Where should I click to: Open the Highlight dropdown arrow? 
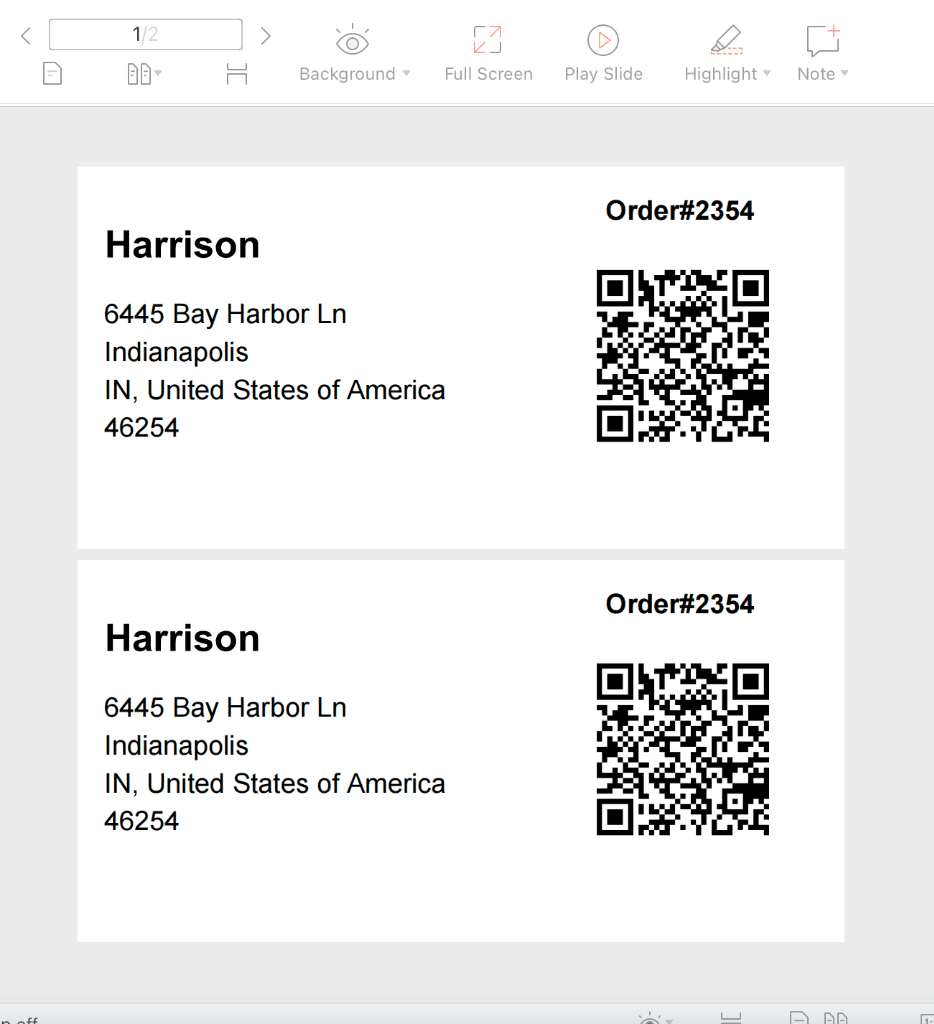pyautogui.click(x=767, y=73)
